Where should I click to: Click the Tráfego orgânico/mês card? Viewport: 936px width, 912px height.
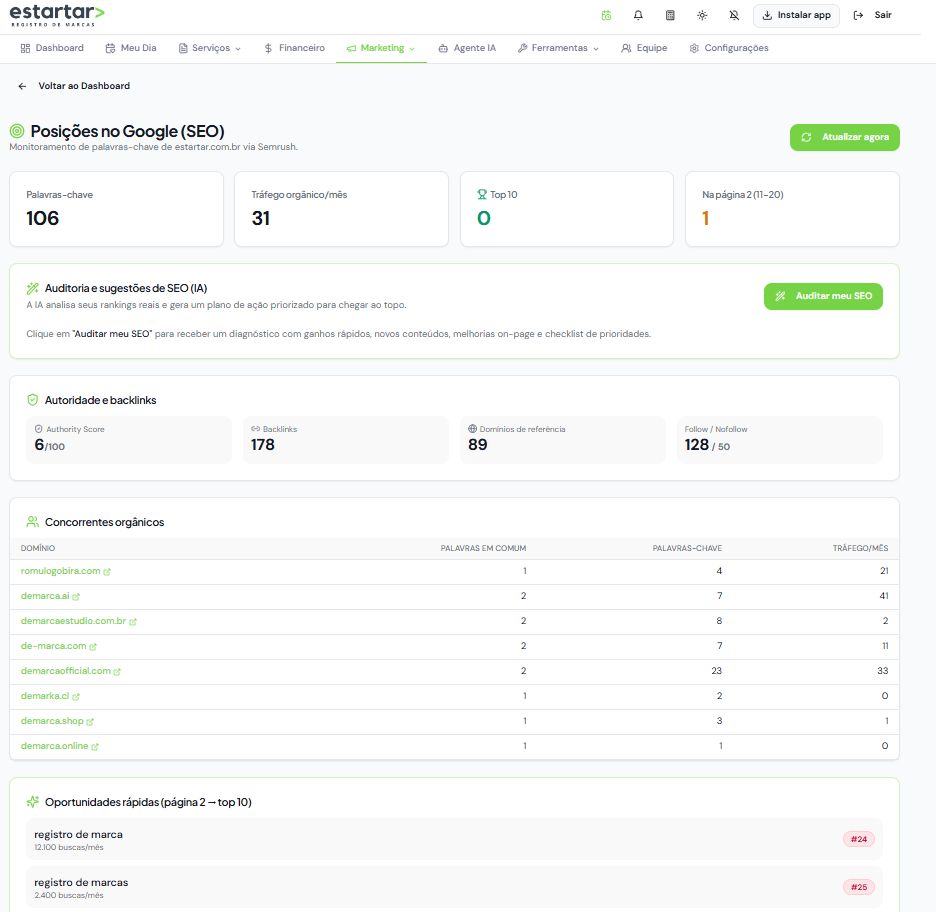[341, 209]
